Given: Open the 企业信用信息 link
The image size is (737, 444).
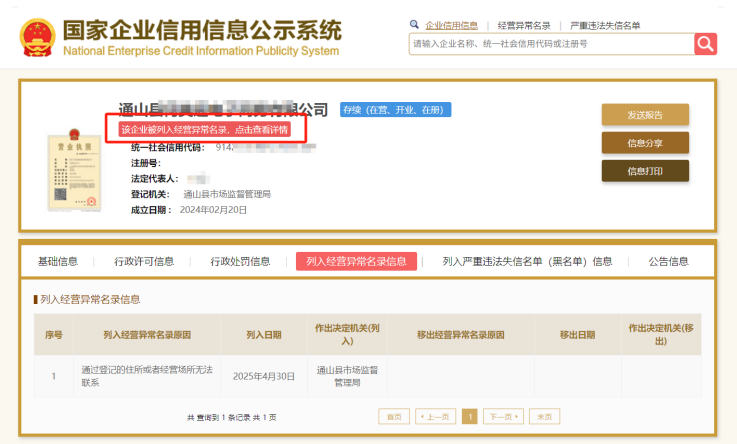Looking at the screenshot, I should pyautogui.click(x=451, y=25).
